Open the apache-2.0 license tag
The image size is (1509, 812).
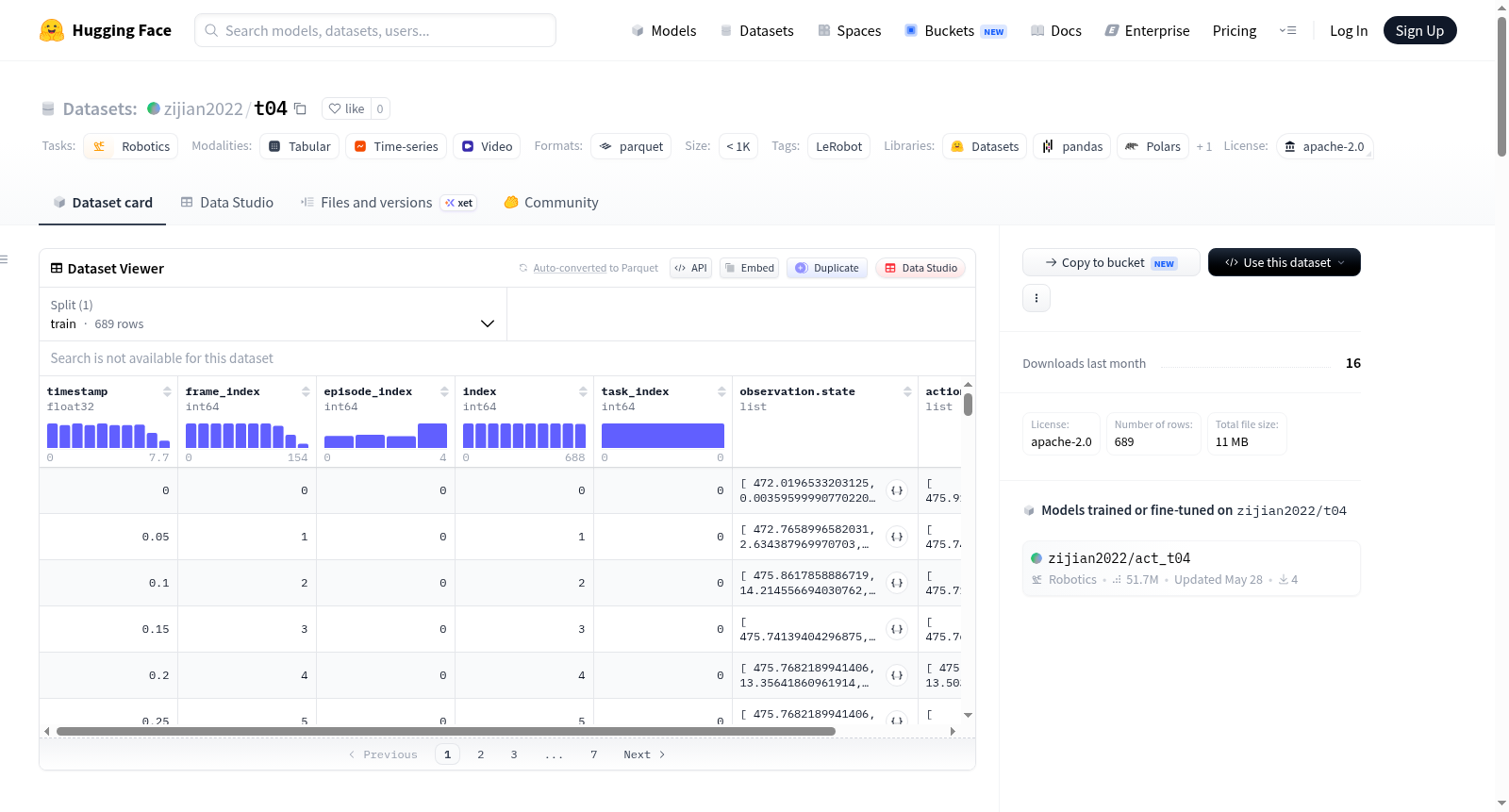[1325, 146]
